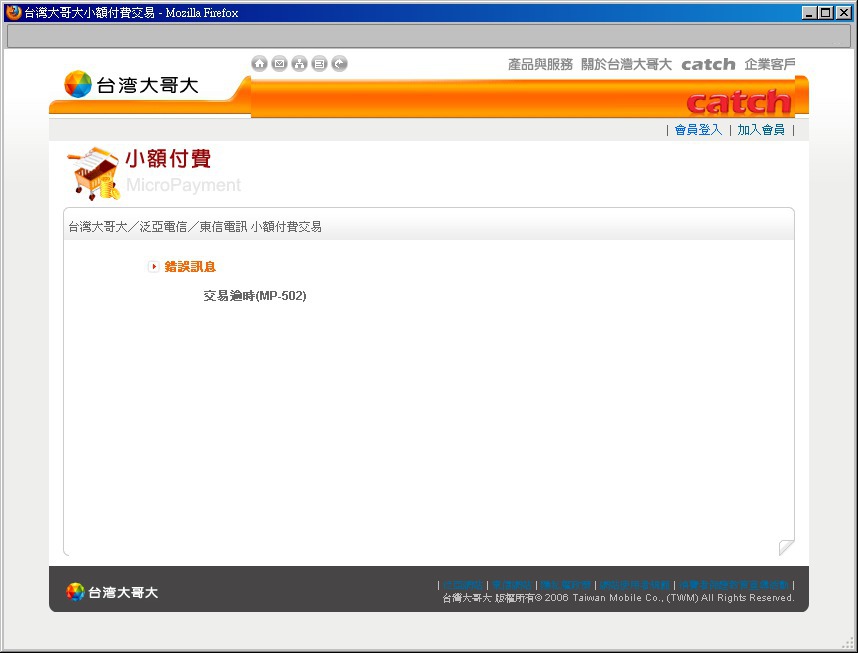The width and height of the screenshot is (858, 653).
Task: Click the Taiwan Mobile copyright text
Action: tap(618, 598)
